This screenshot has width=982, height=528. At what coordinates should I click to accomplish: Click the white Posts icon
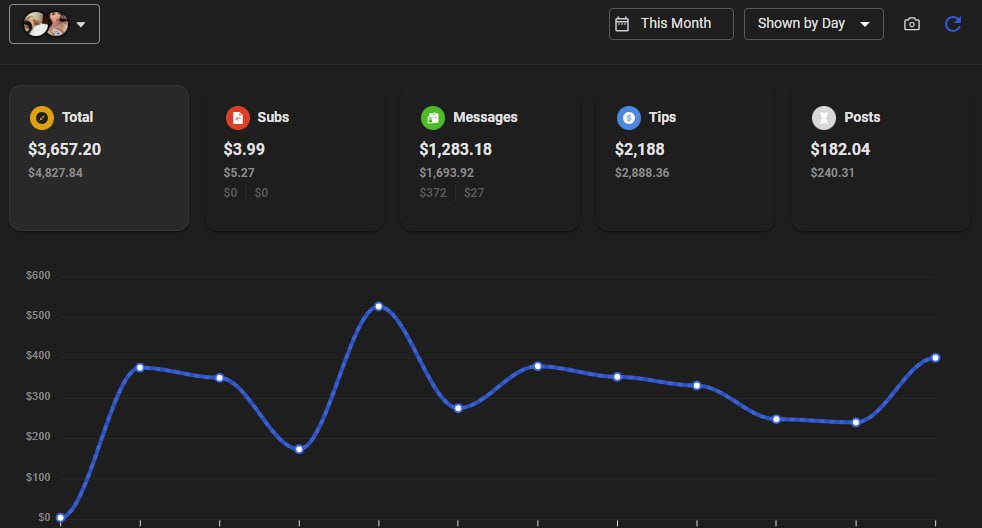(823, 117)
